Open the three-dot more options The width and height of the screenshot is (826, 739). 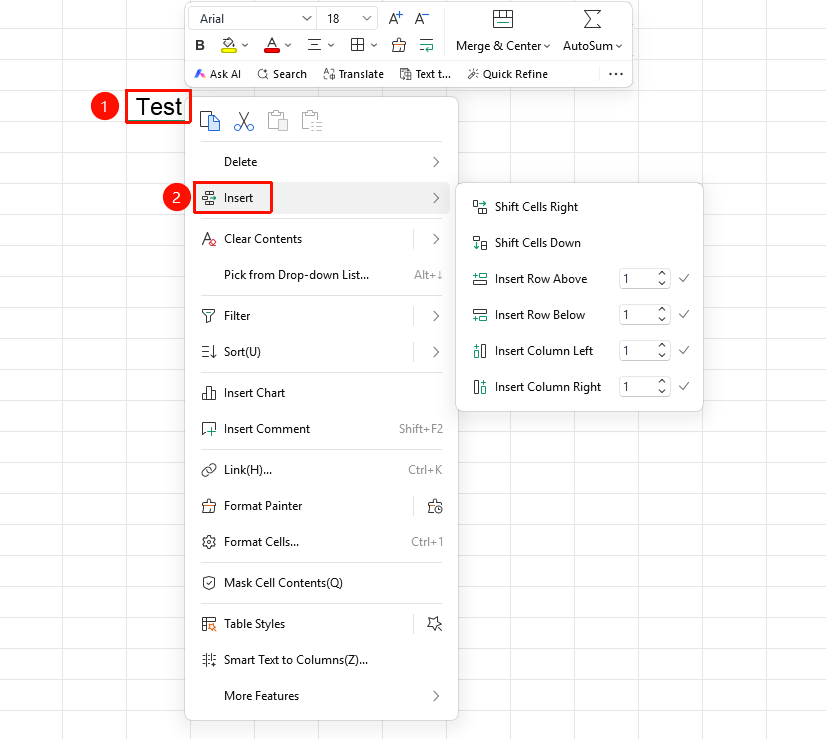pos(616,74)
